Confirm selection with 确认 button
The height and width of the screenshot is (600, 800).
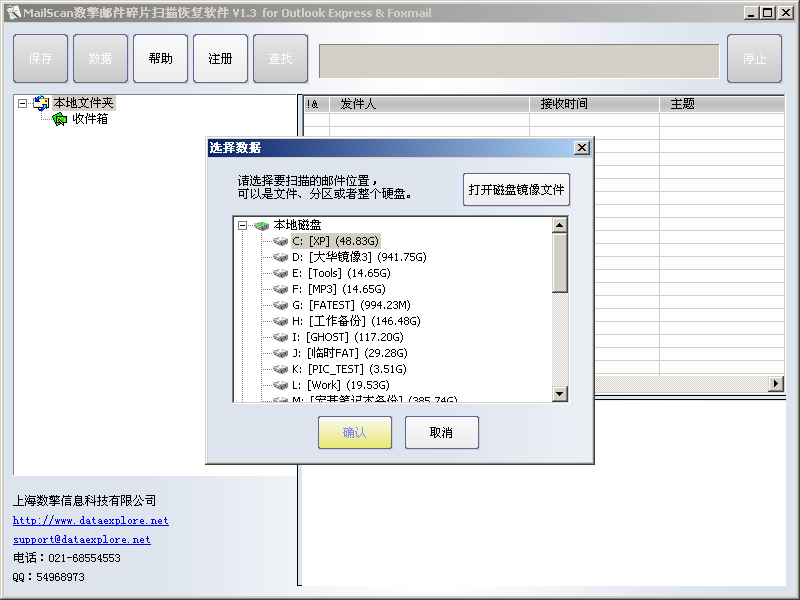pos(355,433)
